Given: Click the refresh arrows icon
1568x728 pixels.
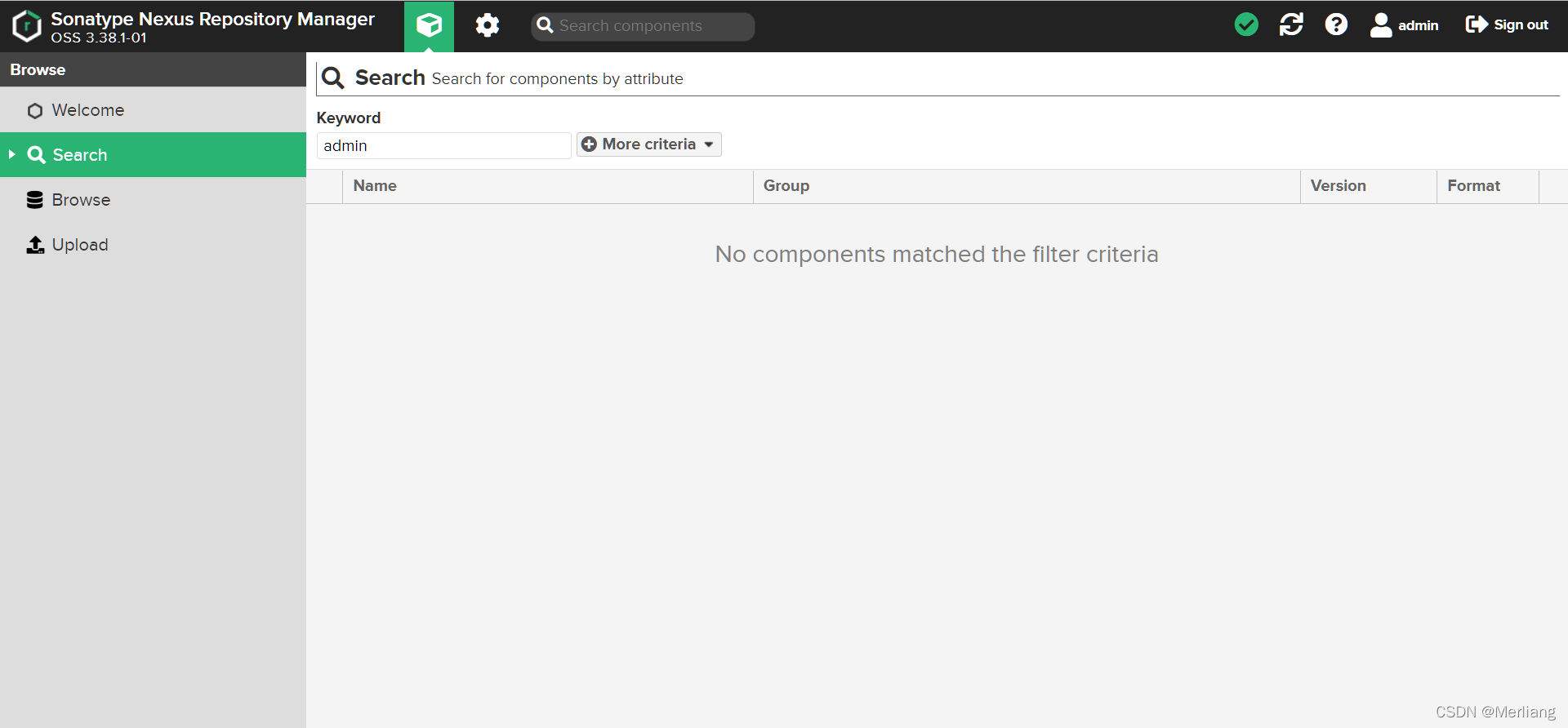Looking at the screenshot, I should coord(1291,24).
